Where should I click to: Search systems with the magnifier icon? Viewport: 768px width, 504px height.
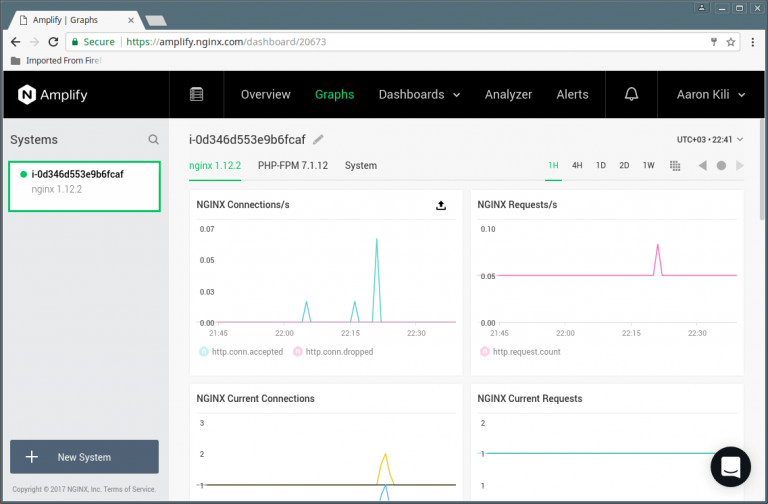(x=153, y=140)
